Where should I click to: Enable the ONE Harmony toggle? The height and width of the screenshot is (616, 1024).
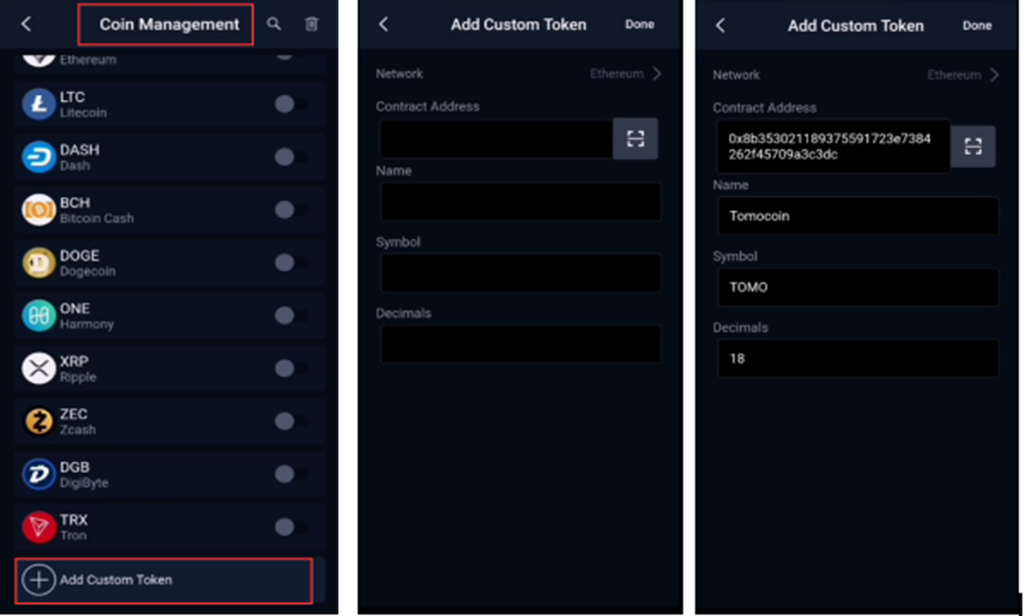pyautogui.click(x=291, y=316)
